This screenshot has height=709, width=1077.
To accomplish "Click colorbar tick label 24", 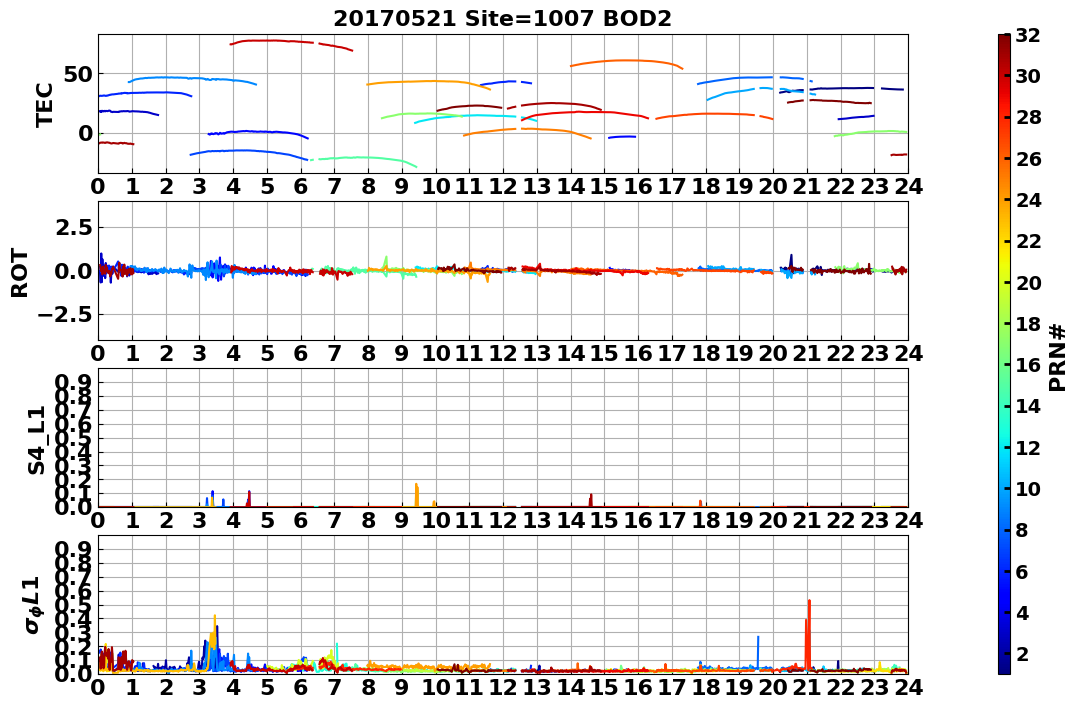I will (x=1028, y=200).
